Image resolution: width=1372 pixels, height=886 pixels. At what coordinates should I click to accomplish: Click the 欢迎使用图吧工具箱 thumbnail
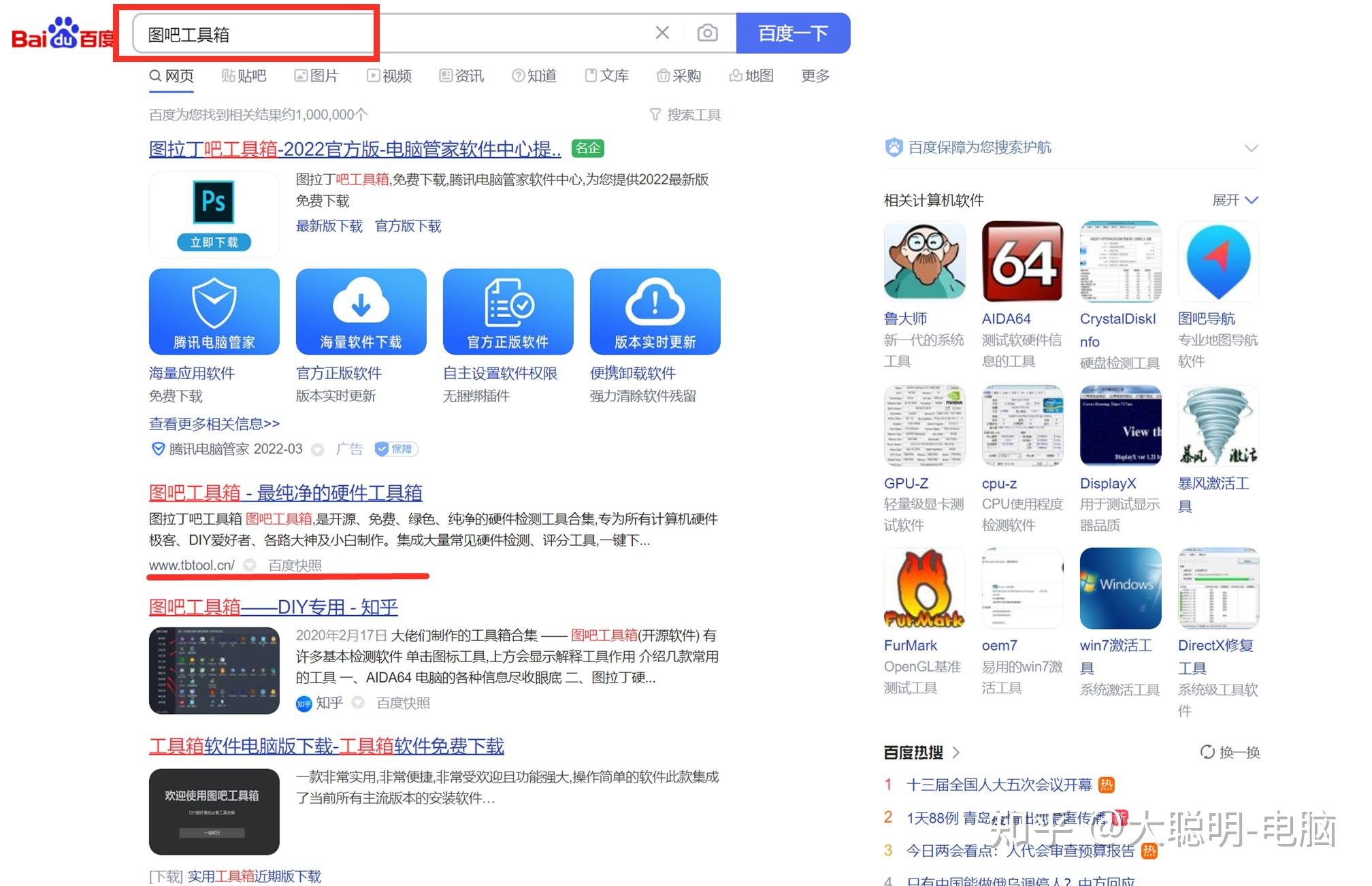pyautogui.click(x=214, y=812)
